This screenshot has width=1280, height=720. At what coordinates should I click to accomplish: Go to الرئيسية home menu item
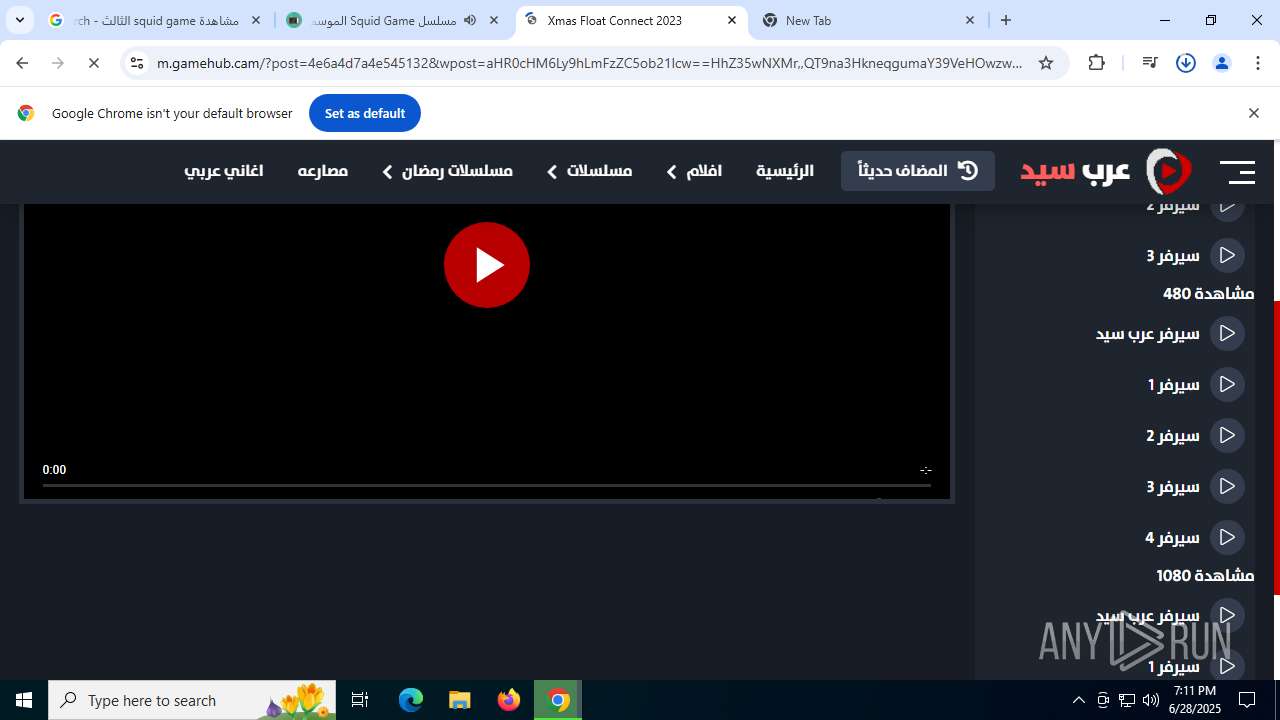point(785,171)
